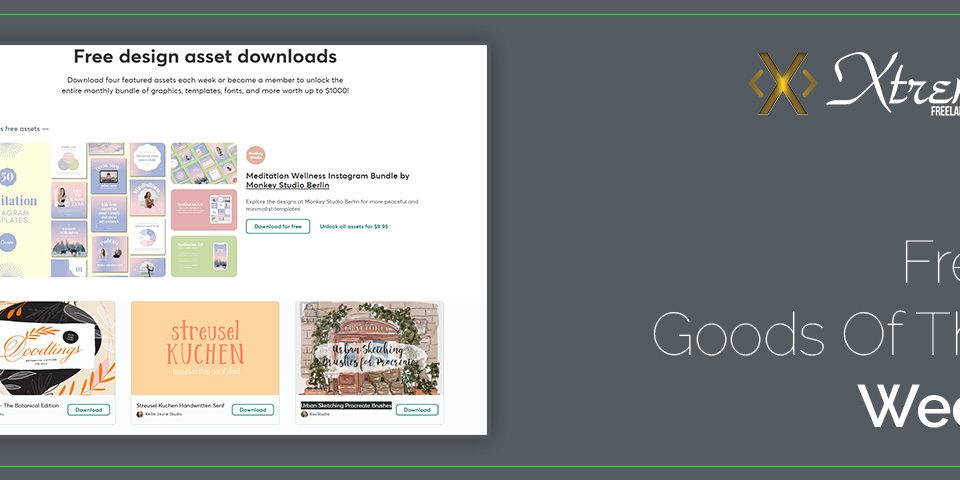The width and height of the screenshot is (960, 480).
Task: Download Streusel Kuchen Handwritten Serif
Action: [253, 410]
